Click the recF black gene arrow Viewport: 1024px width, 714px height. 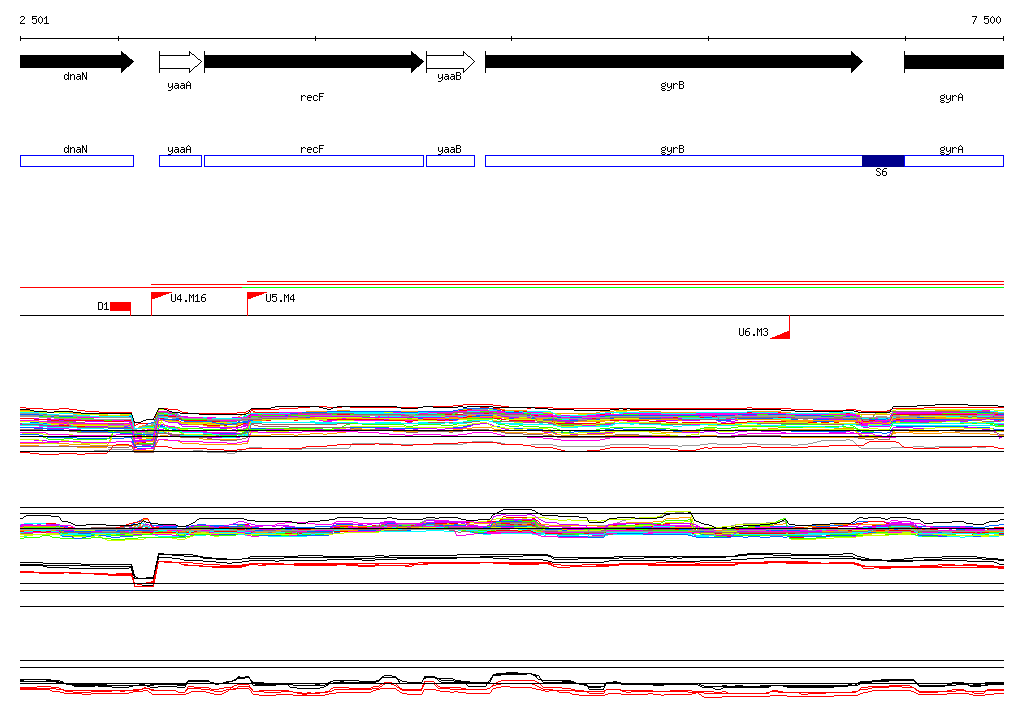tap(314, 62)
